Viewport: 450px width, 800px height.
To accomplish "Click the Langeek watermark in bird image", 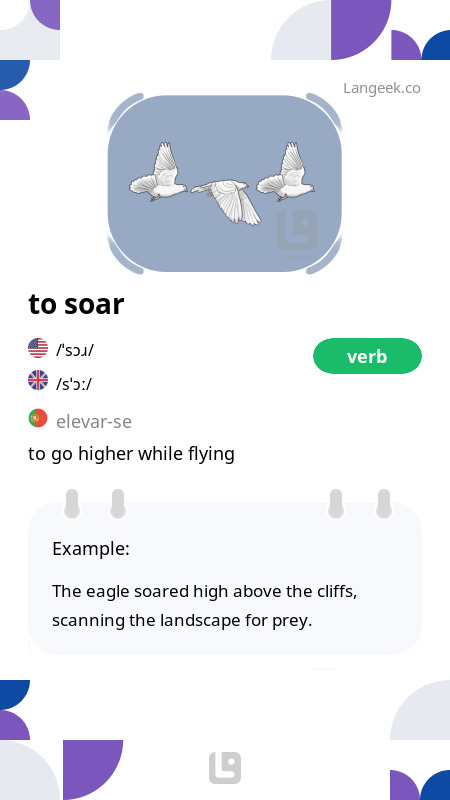I will [297, 231].
